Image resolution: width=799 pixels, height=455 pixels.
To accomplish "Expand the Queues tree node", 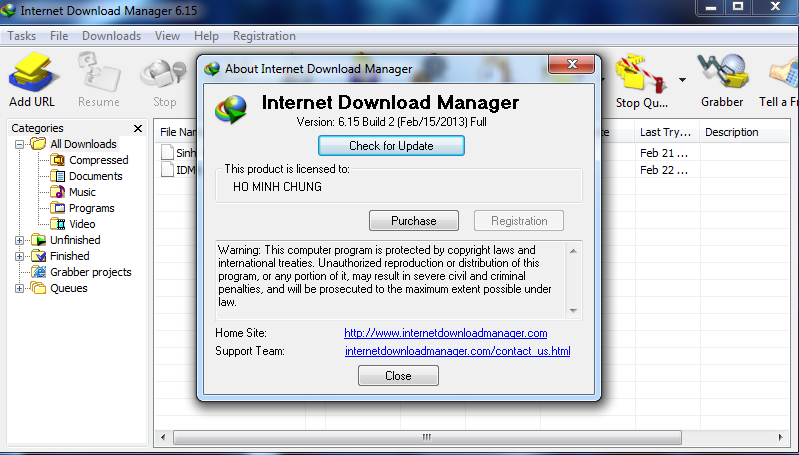I will [x=19, y=288].
